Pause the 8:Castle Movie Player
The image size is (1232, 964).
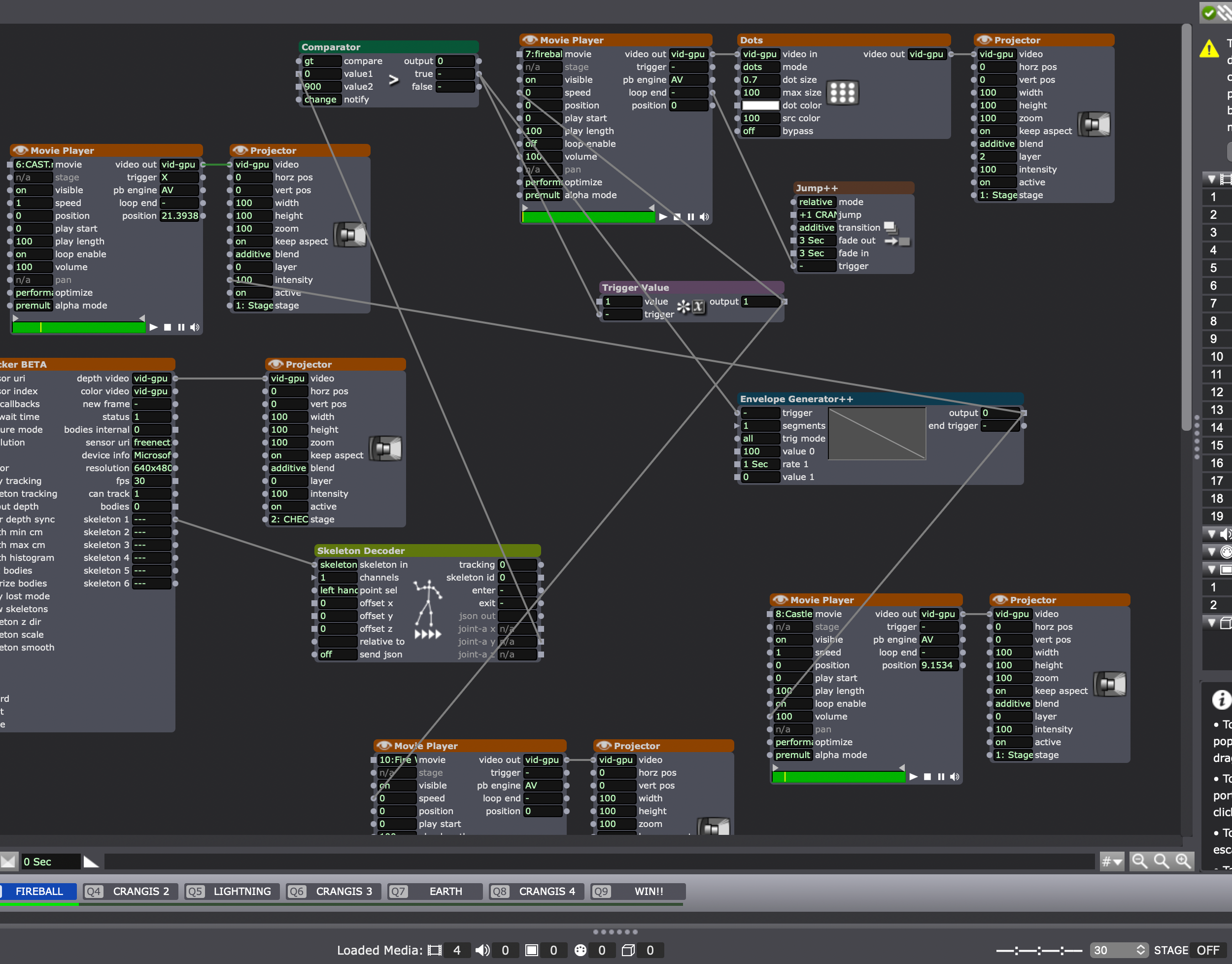941,777
